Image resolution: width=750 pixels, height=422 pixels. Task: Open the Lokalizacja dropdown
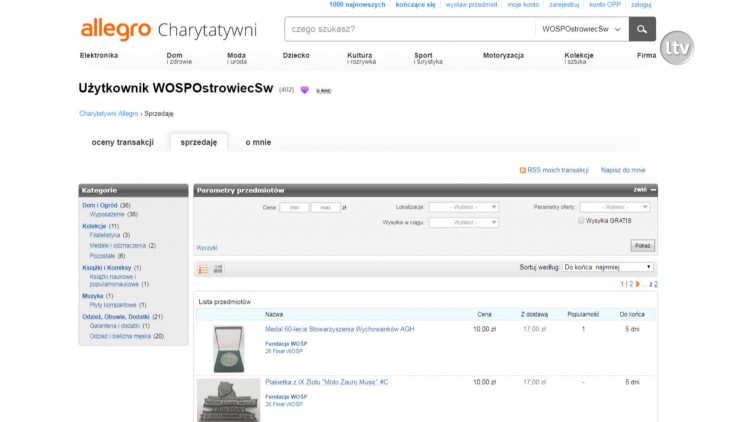[463, 207]
